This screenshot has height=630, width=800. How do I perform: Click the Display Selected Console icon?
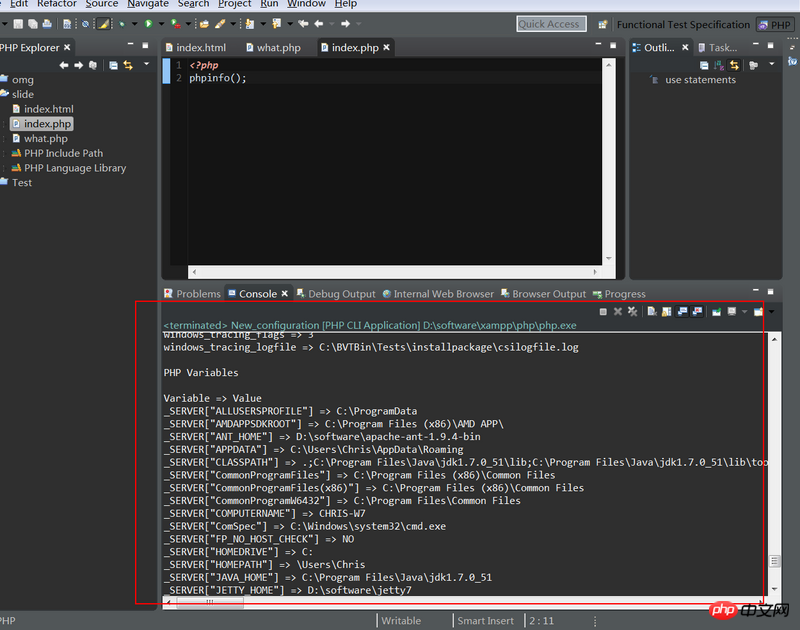pyautogui.click(x=732, y=312)
